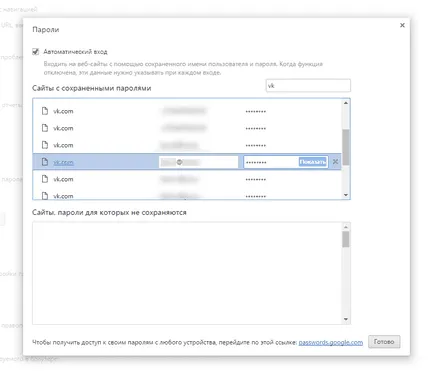The image size is (434, 376).
Task: Click the vk.com link in the highlighted row
Action: pyautogui.click(x=63, y=162)
